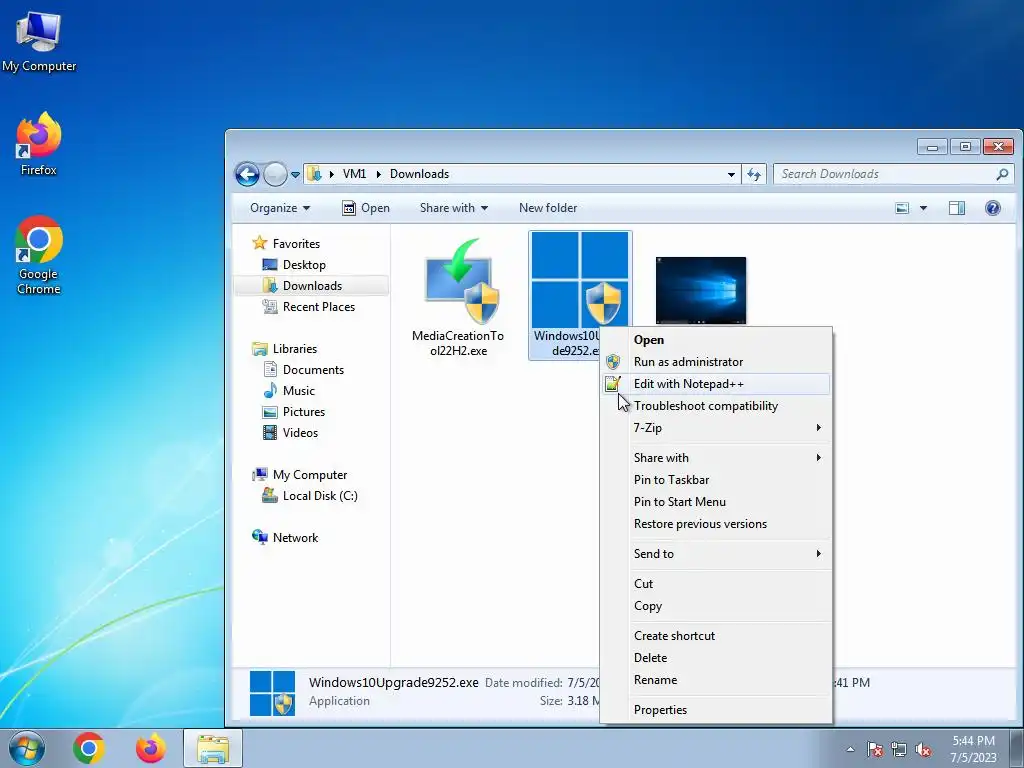1024x768 pixels.
Task: Choose Open in the context menu
Action: pos(716,340)
